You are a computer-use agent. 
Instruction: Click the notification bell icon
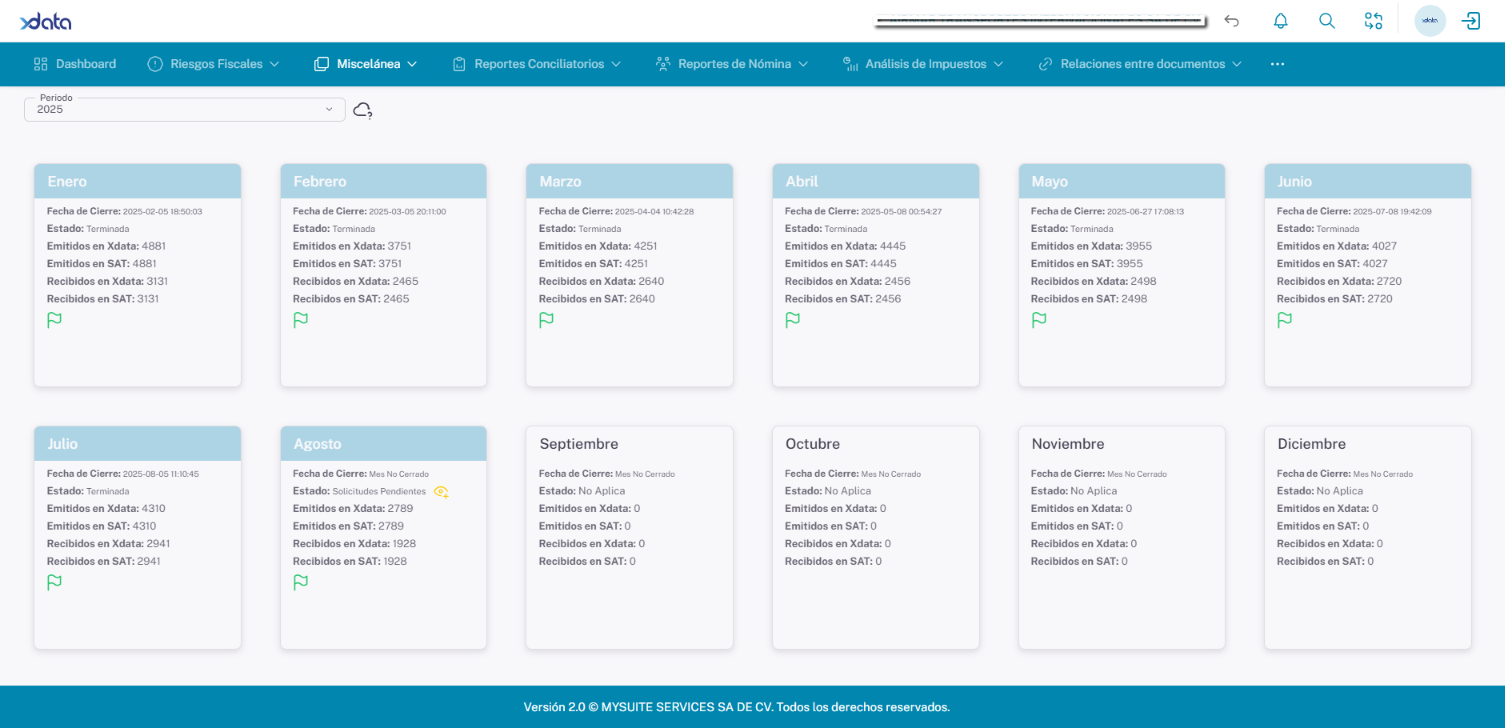pyautogui.click(x=1280, y=21)
